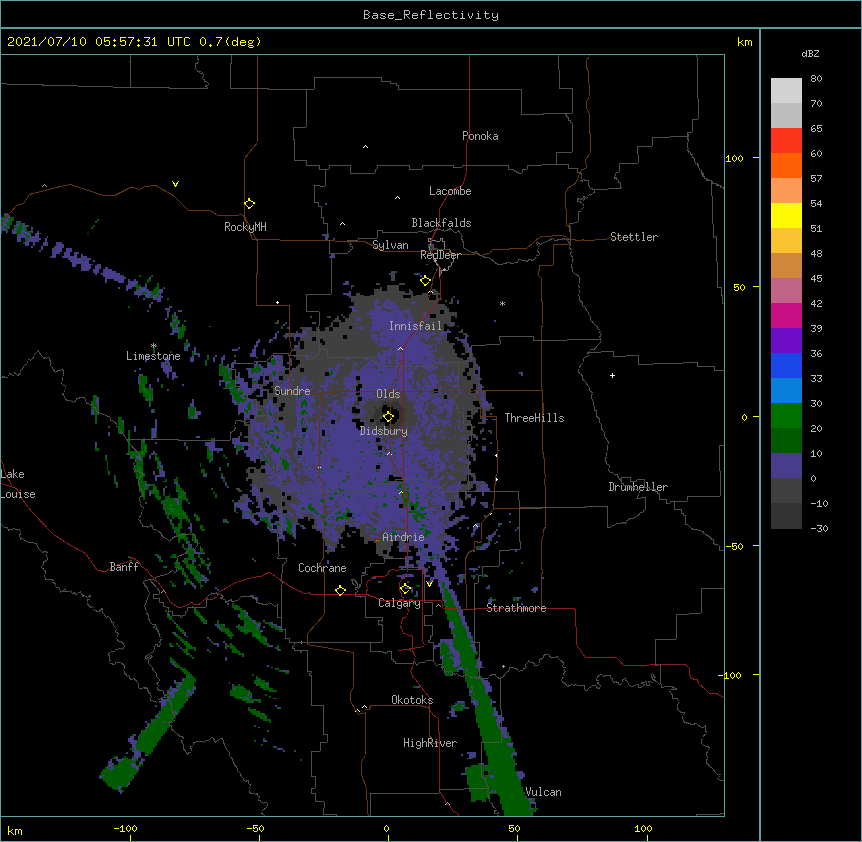Select the light gray 70-80 dBZ swatch
The width and height of the screenshot is (862, 842).
click(786, 91)
